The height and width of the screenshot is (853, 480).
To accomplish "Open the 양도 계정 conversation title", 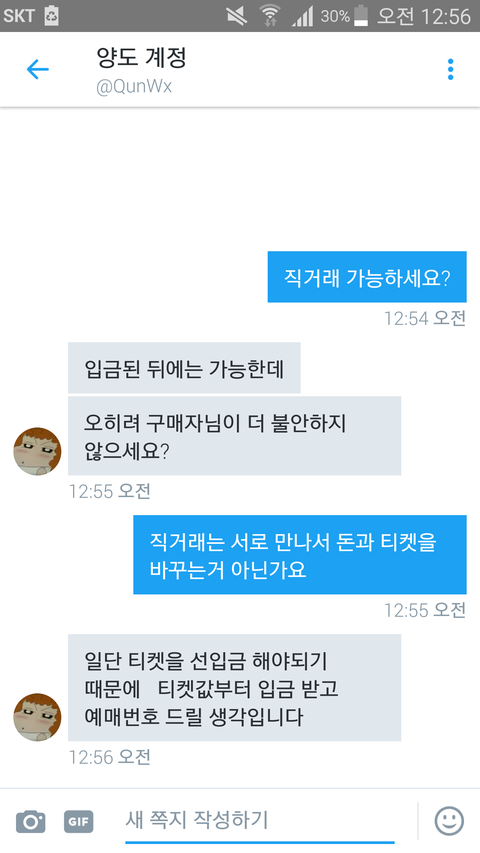I will tap(141, 58).
